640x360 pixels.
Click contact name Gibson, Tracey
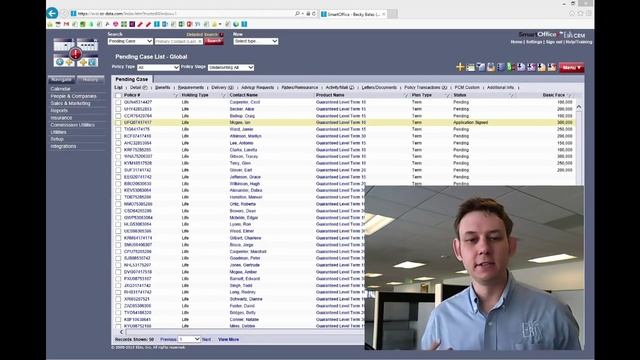[x=244, y=156]
